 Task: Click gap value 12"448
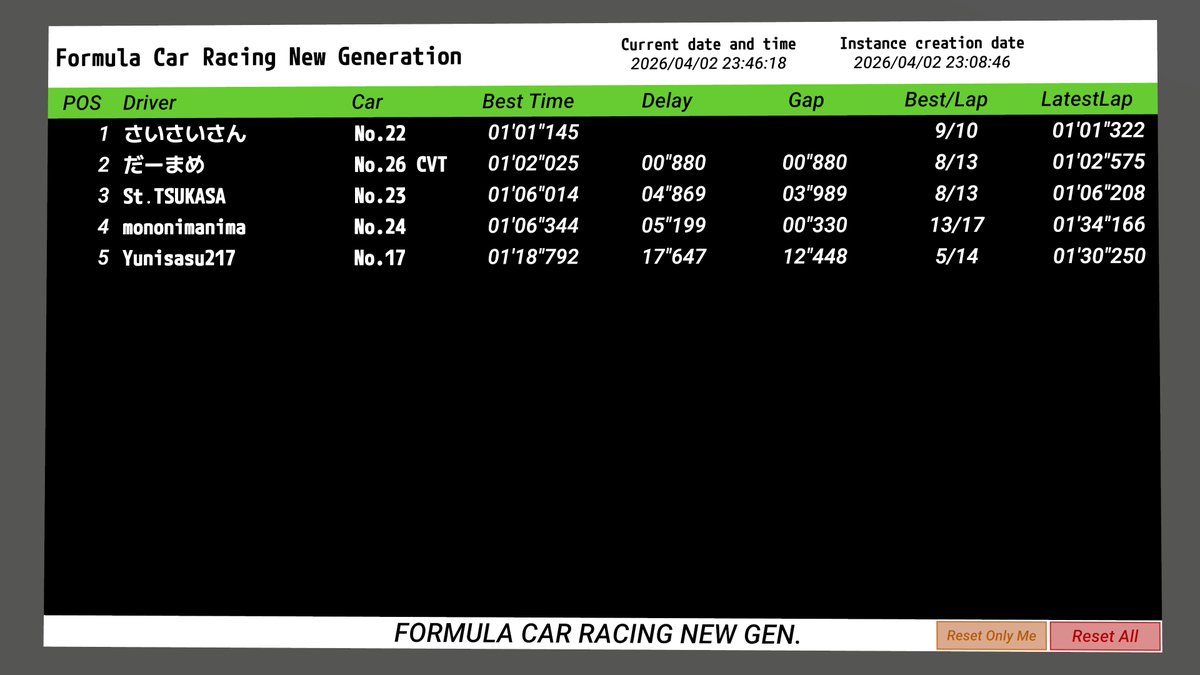pyautogui.click(x=815, y=257)
